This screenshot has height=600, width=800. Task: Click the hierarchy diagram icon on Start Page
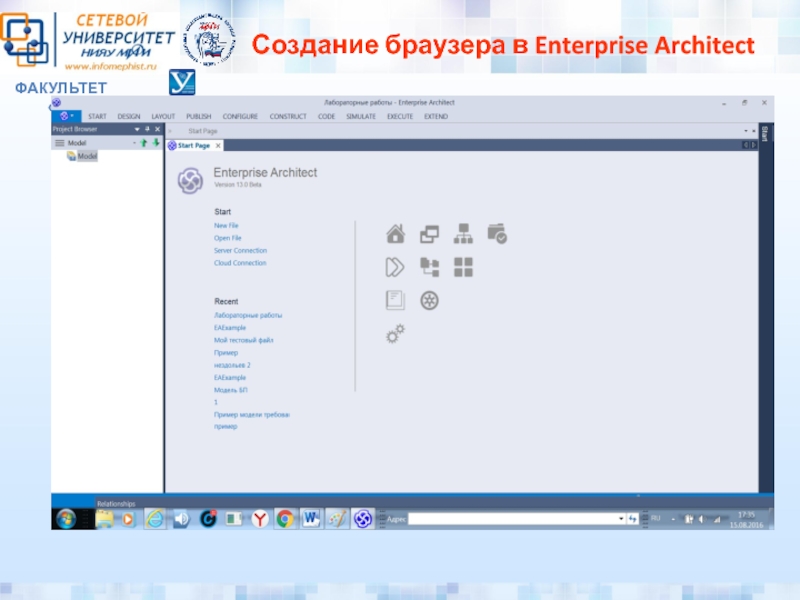[x=462, y=234]
